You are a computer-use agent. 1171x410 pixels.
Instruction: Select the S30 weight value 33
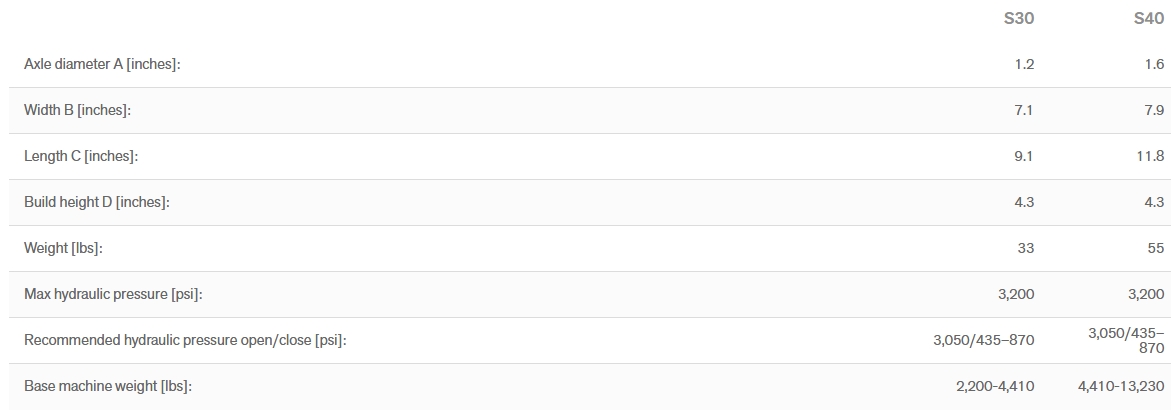pyautogui.click(x=1026, y=248)
